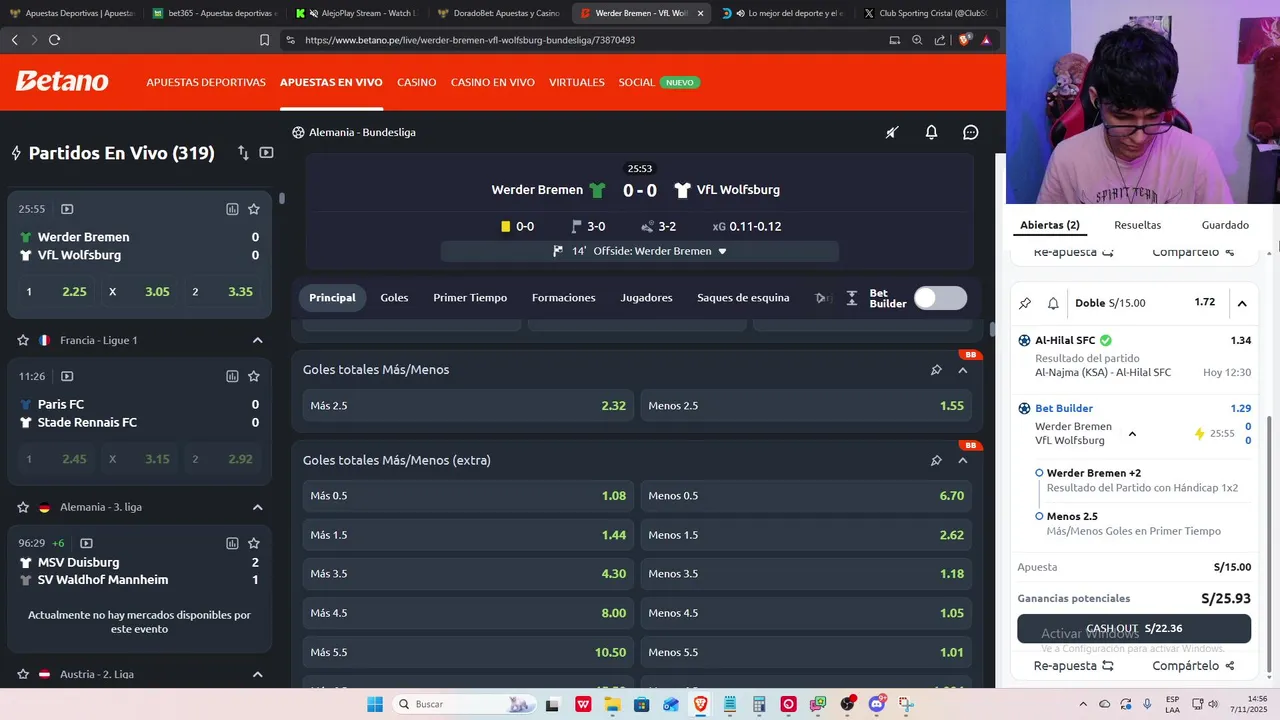Select Menos 2.5 at odds 1.55

pyautogui.click(x=806, y=406)
